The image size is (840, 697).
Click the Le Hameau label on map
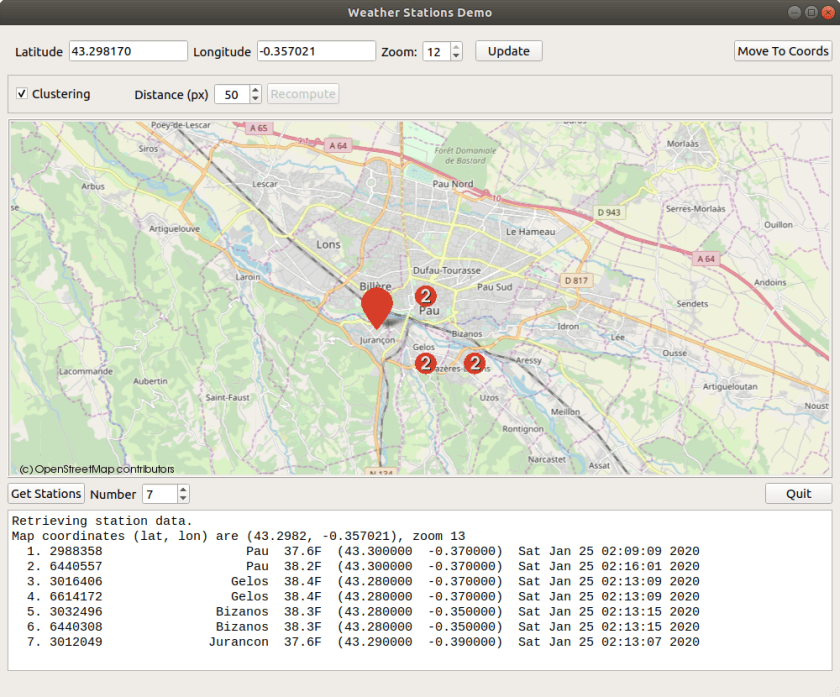point(530,231)
